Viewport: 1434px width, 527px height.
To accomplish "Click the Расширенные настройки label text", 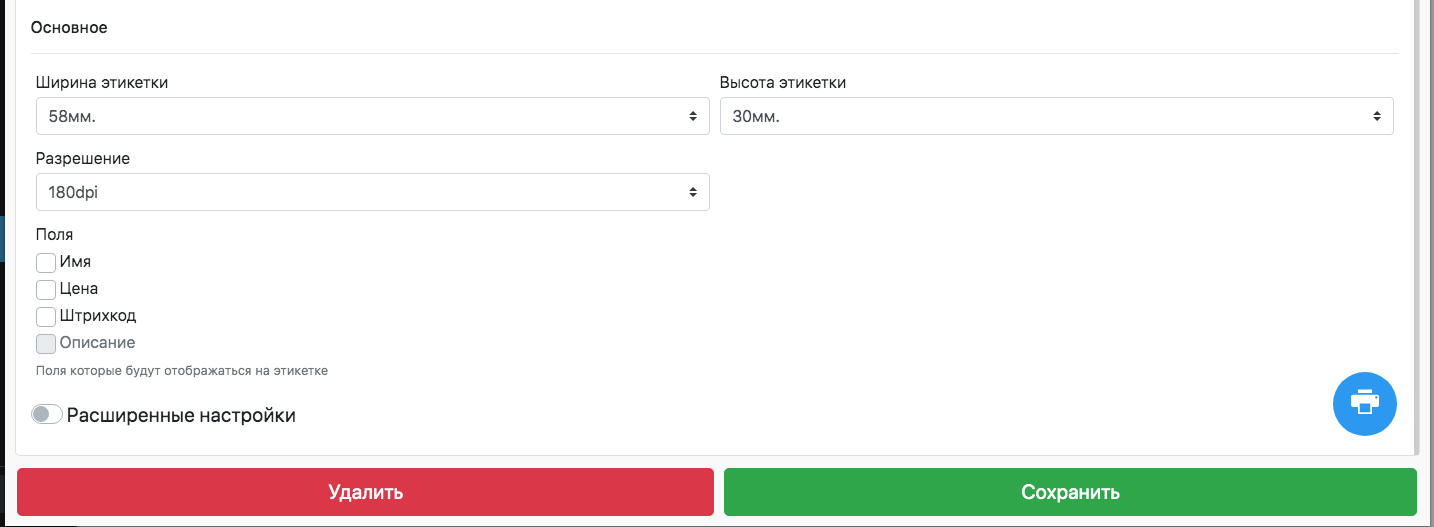I will (181, 415).
